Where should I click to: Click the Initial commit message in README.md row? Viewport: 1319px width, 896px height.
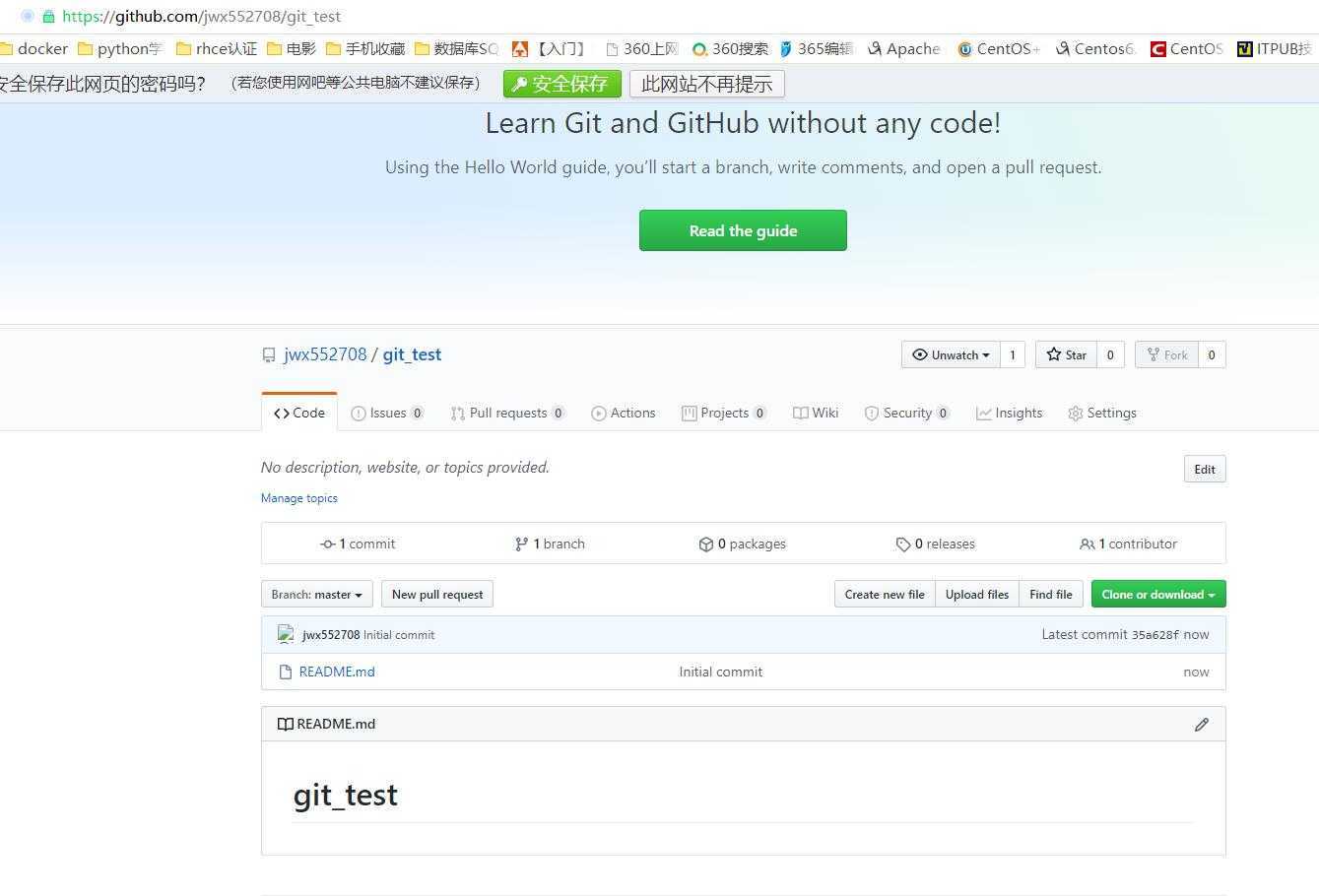[721, 672]
